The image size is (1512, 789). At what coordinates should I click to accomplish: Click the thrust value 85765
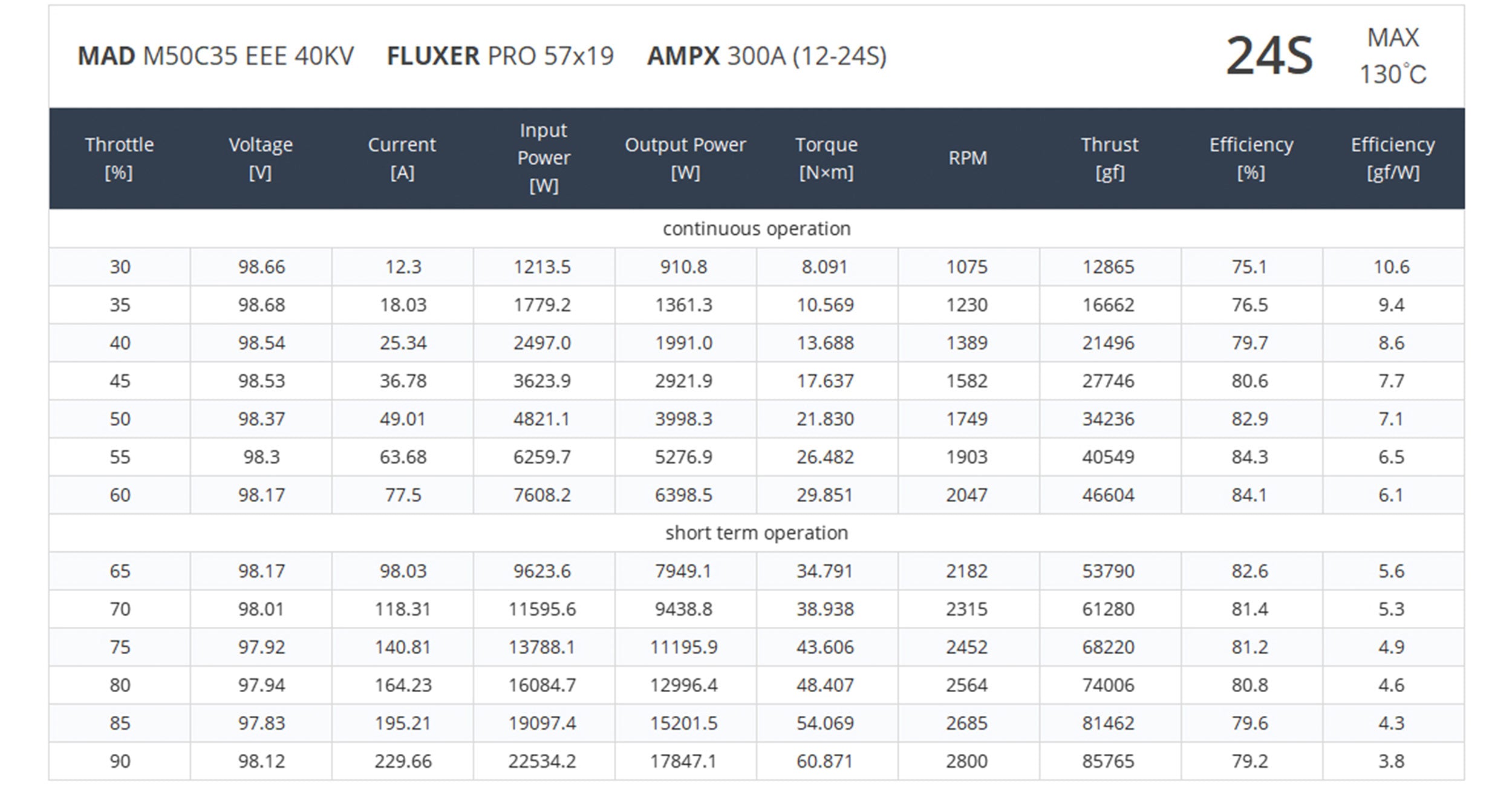click(1109, 761)
